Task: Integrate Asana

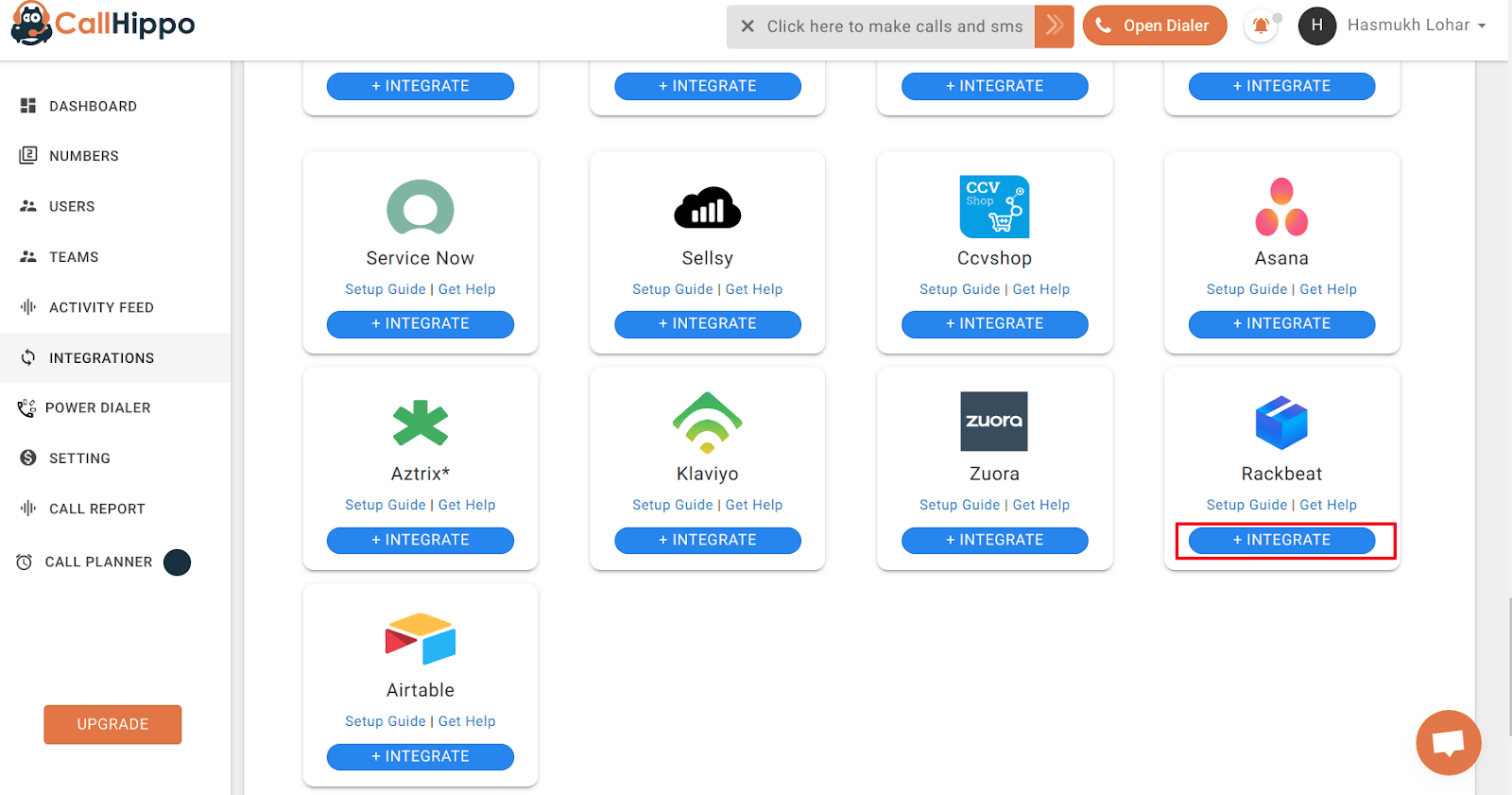Action: [x=1282, y=324]
